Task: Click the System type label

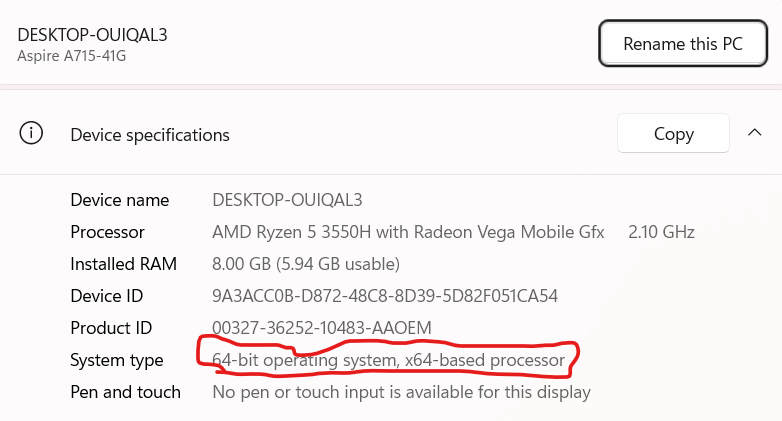Action: pos(117,360)
